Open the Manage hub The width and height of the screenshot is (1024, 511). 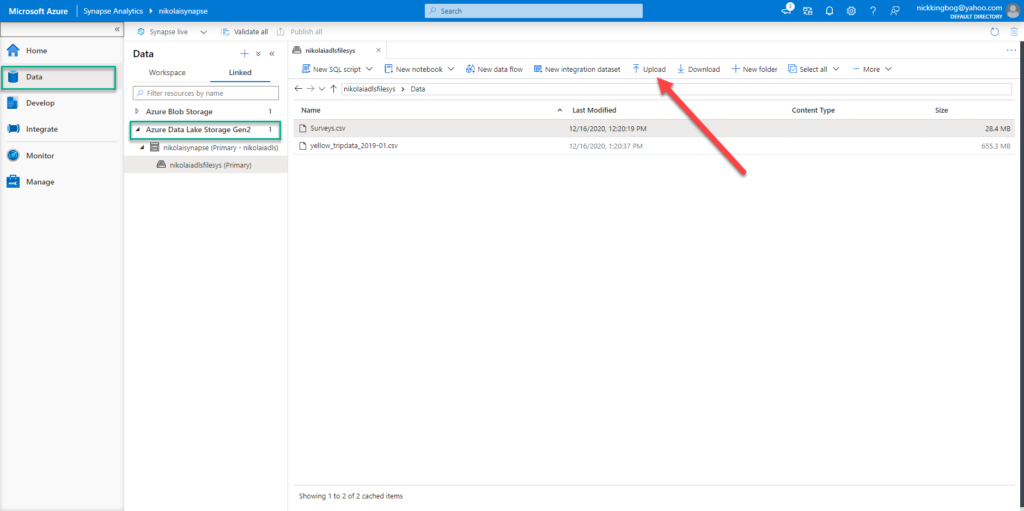[x=40, y=182]
